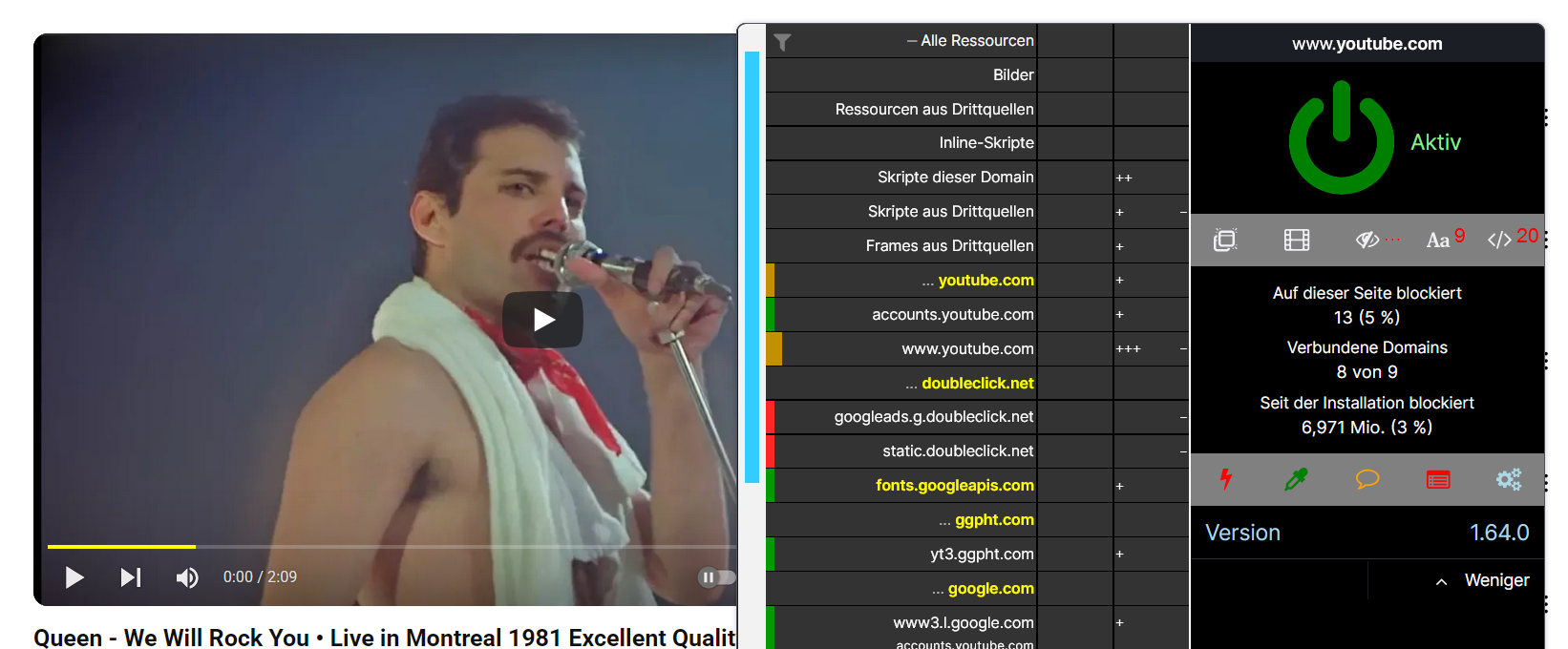This screenshot has height=649, width=1568.
Task: Open the red logger icon
Action: (1438, 479)
